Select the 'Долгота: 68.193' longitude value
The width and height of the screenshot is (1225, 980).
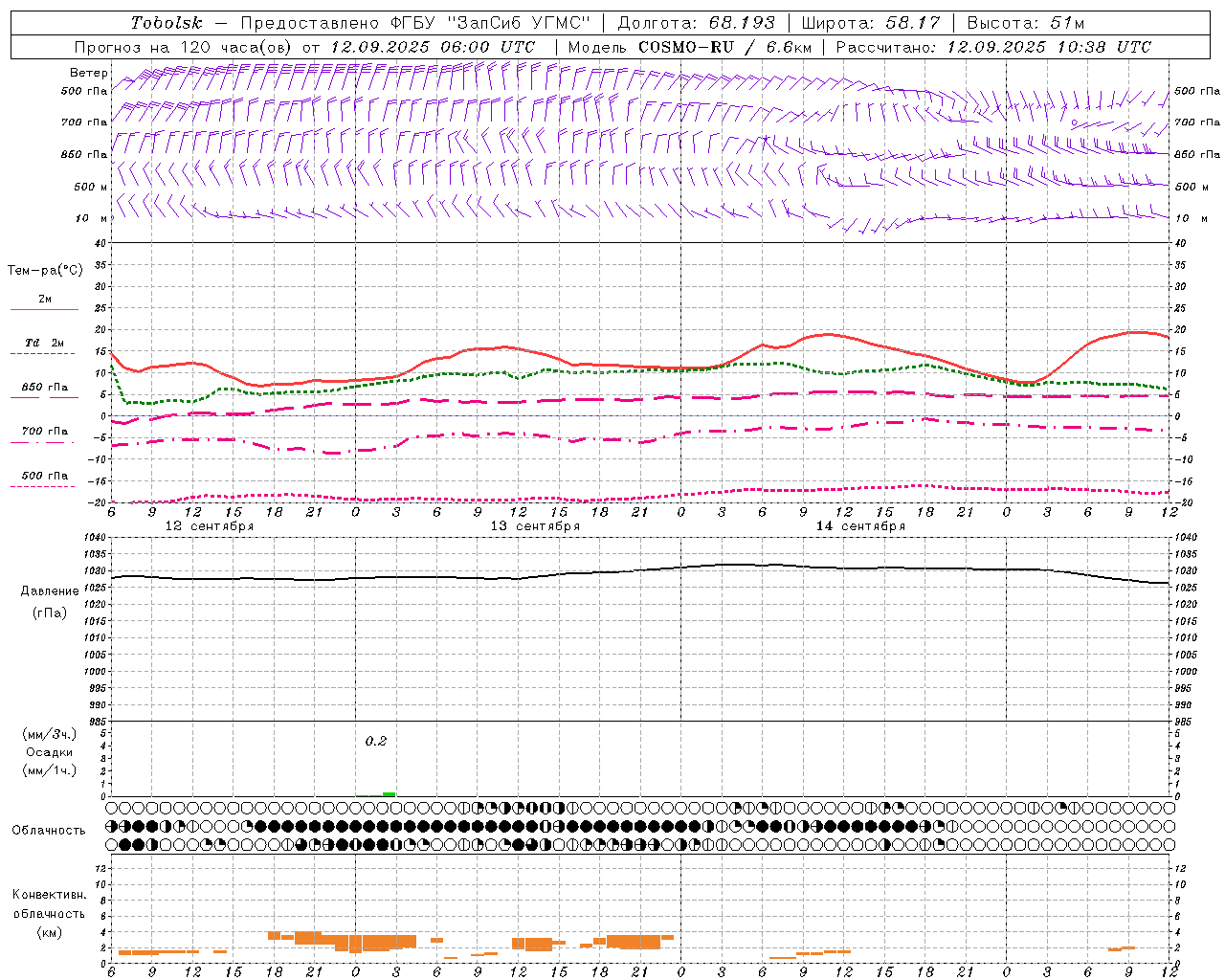pos(697,23)
